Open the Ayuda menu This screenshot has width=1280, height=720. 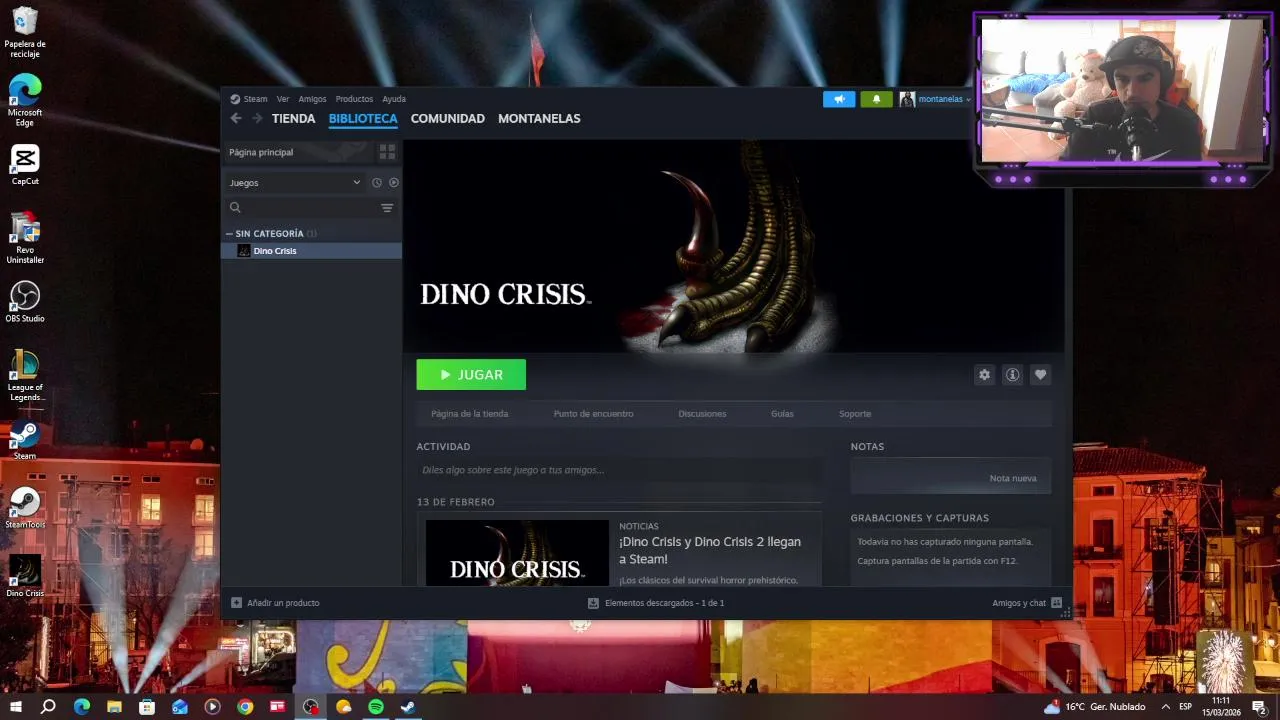[x=394, y=99]
